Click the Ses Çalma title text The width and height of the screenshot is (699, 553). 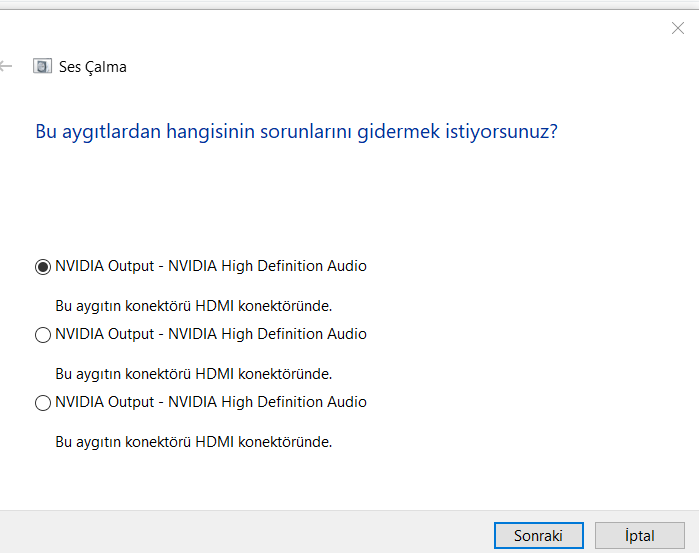click(93, 67)
